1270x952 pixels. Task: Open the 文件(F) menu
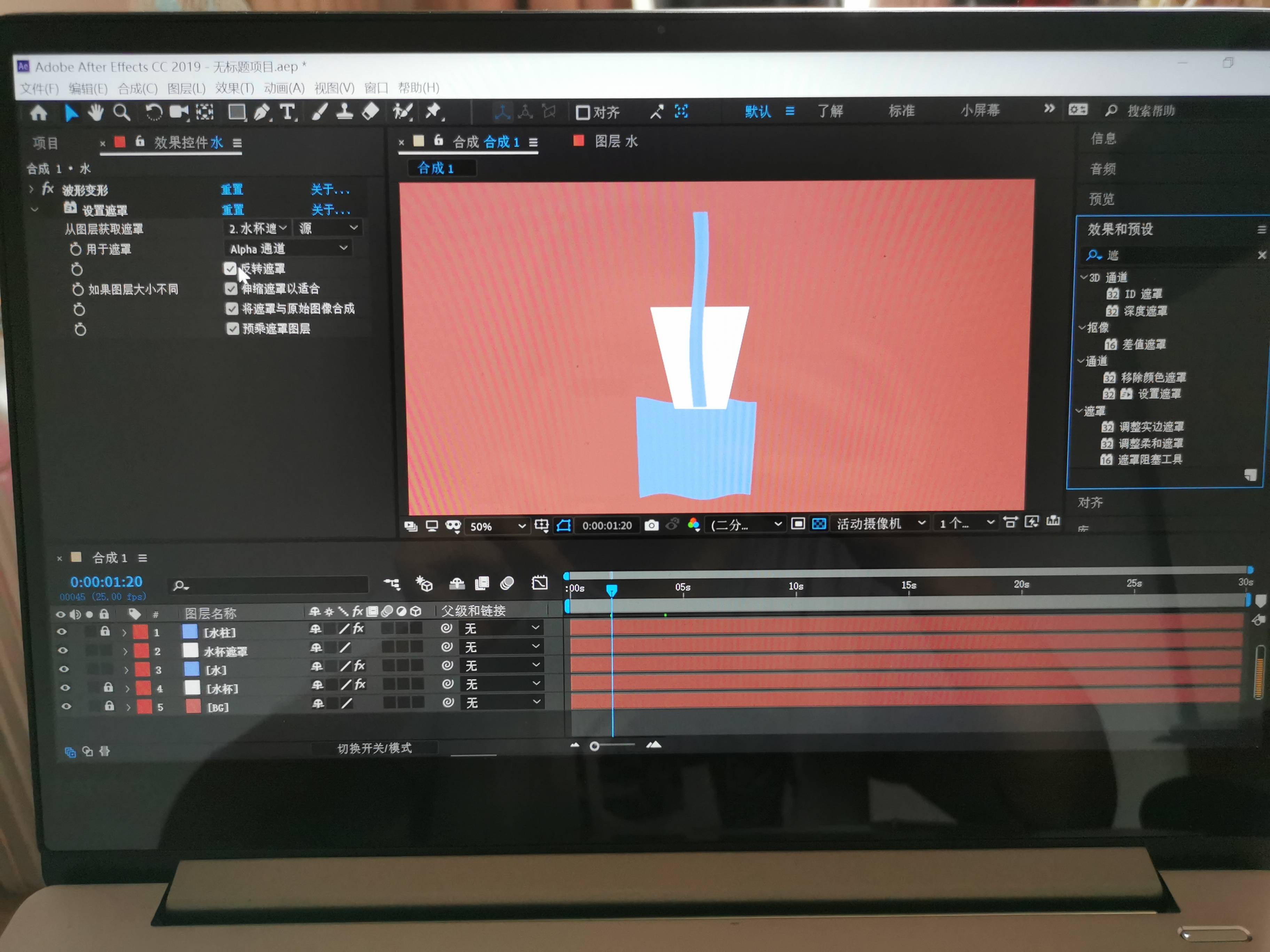(x=40, y=89)
